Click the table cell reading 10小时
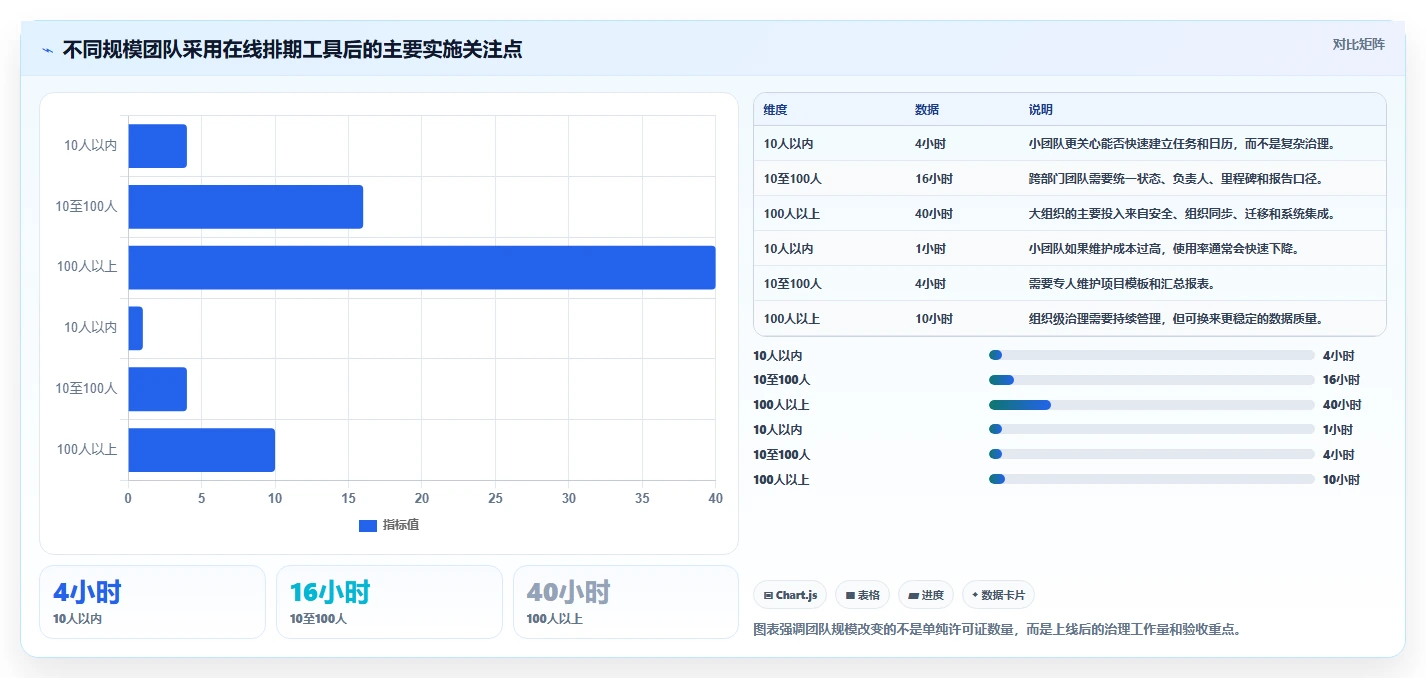 pyautogui.click(x=934, y=319)
